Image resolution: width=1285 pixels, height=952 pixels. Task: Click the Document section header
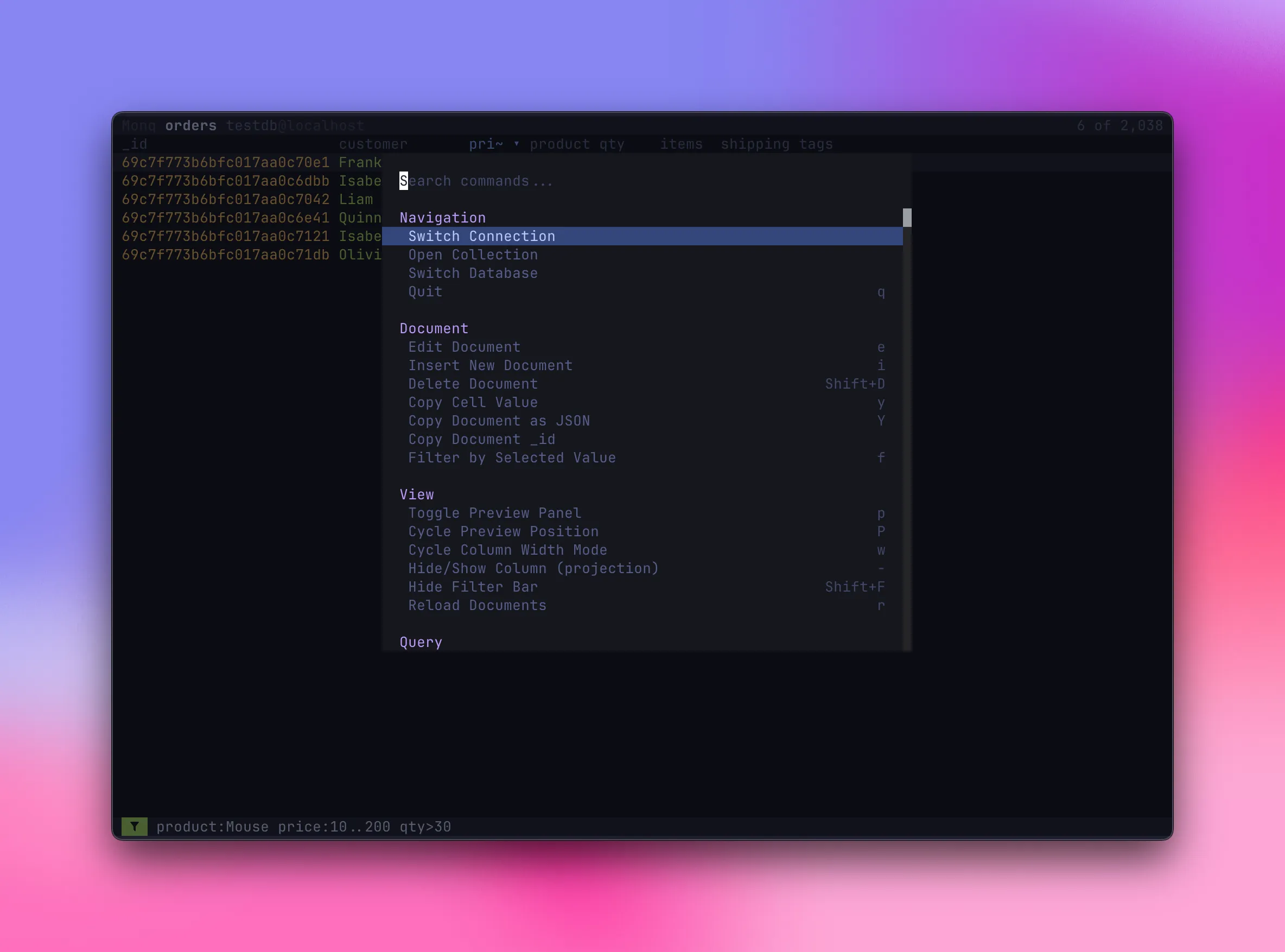434,328
